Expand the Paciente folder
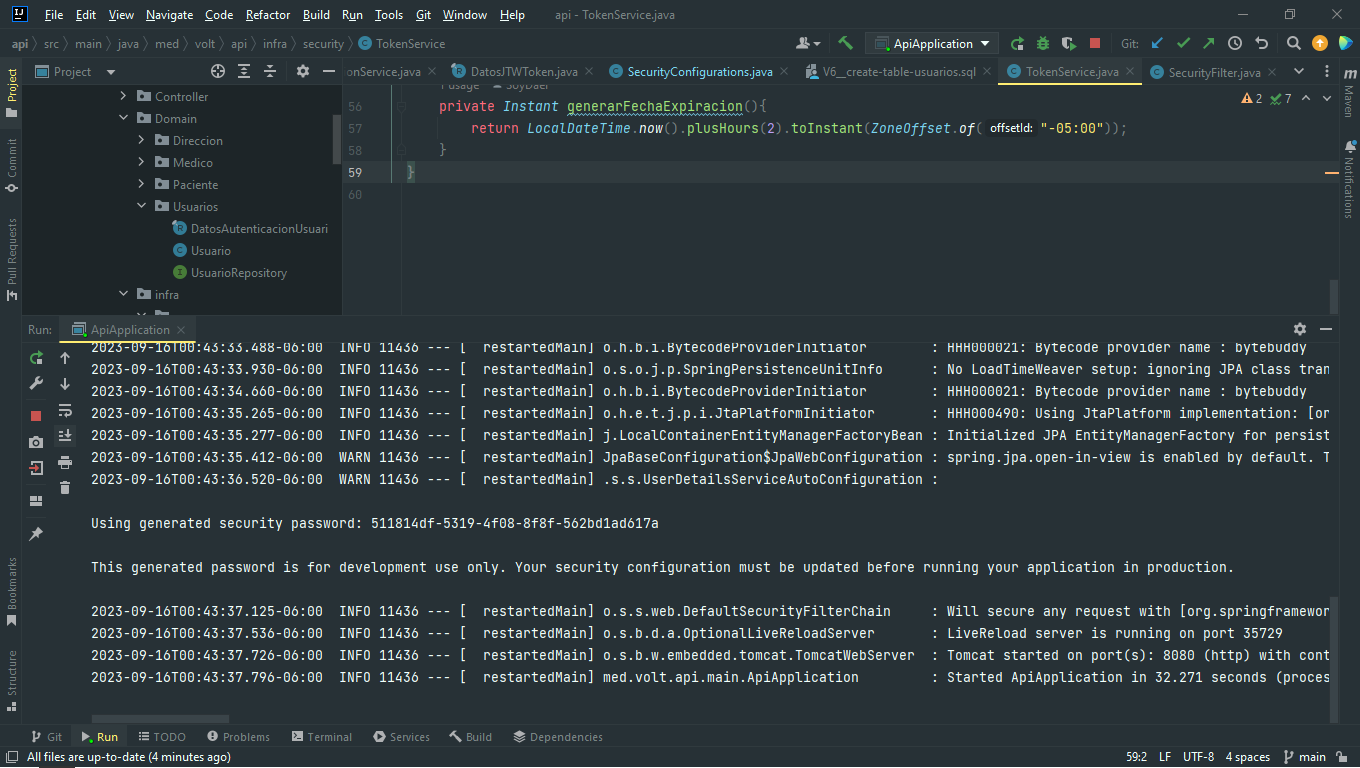This screenshot has width=1360, height=768. pyautogui.click(x=142, y=184)
